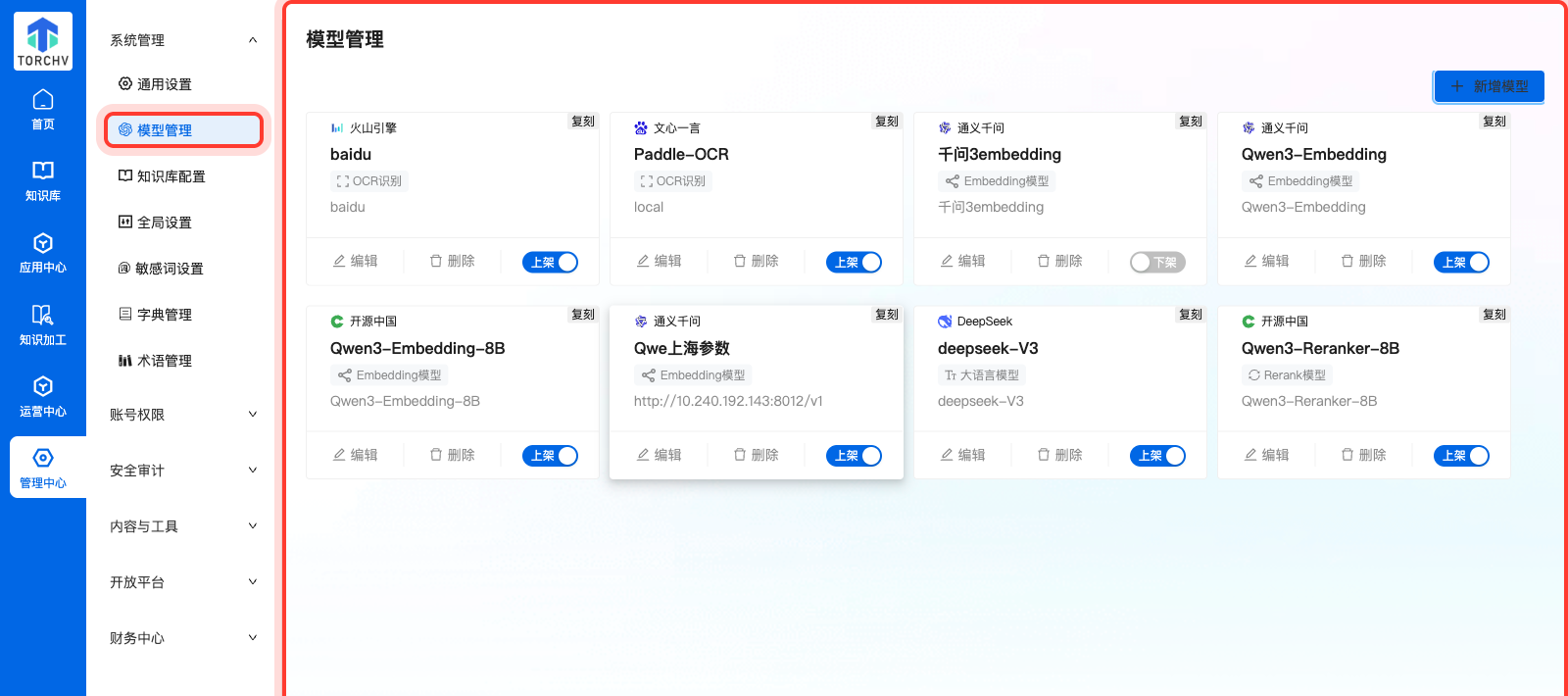The height and width of the screenshot is (696, 1568).
Task: Open 字典管理 menu item
Action: (182, 315)
